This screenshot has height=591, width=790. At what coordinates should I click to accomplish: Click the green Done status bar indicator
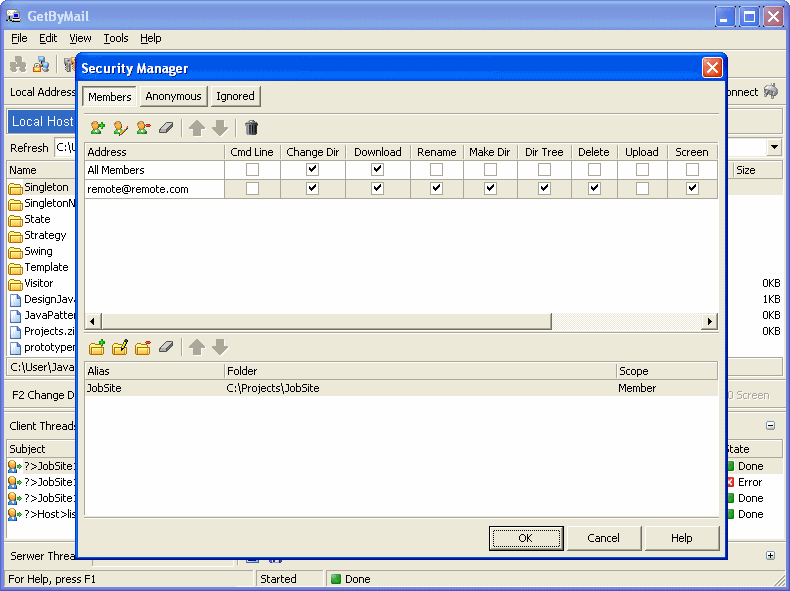(x=336, y=579)
